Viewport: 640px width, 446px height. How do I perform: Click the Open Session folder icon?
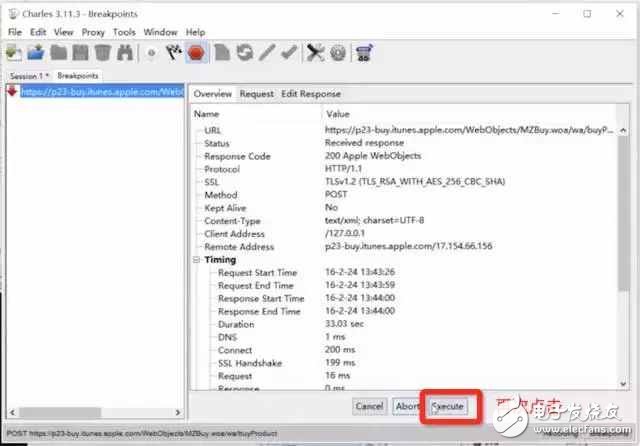click(x=36, y=52)
